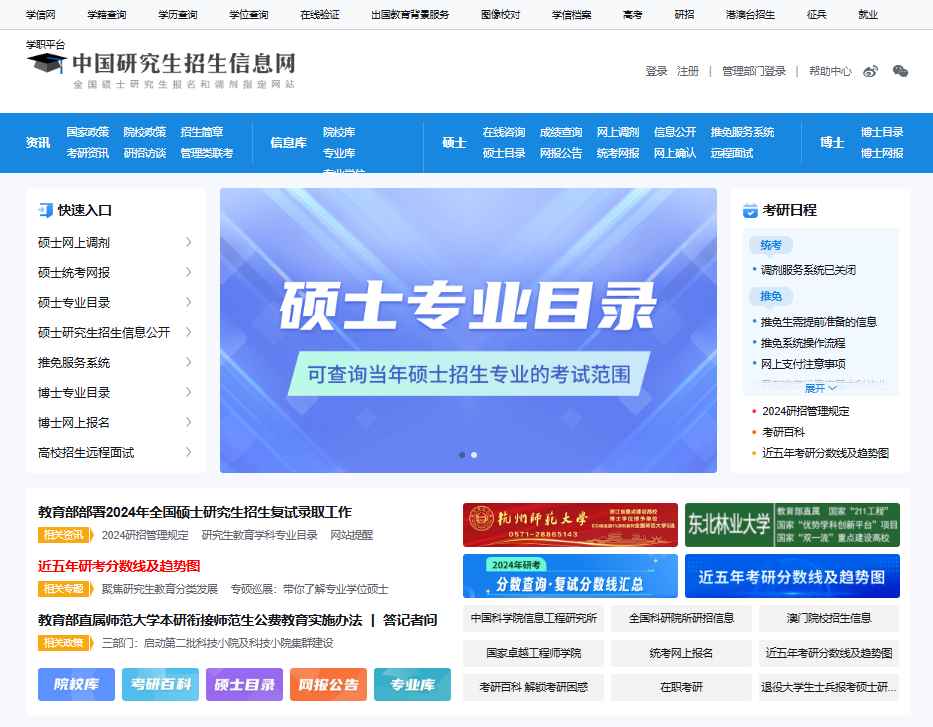The width and height of the screenshot is (933, 727).
Task: Click the graduation cap site logo
Action: click(x=46, y=63)
